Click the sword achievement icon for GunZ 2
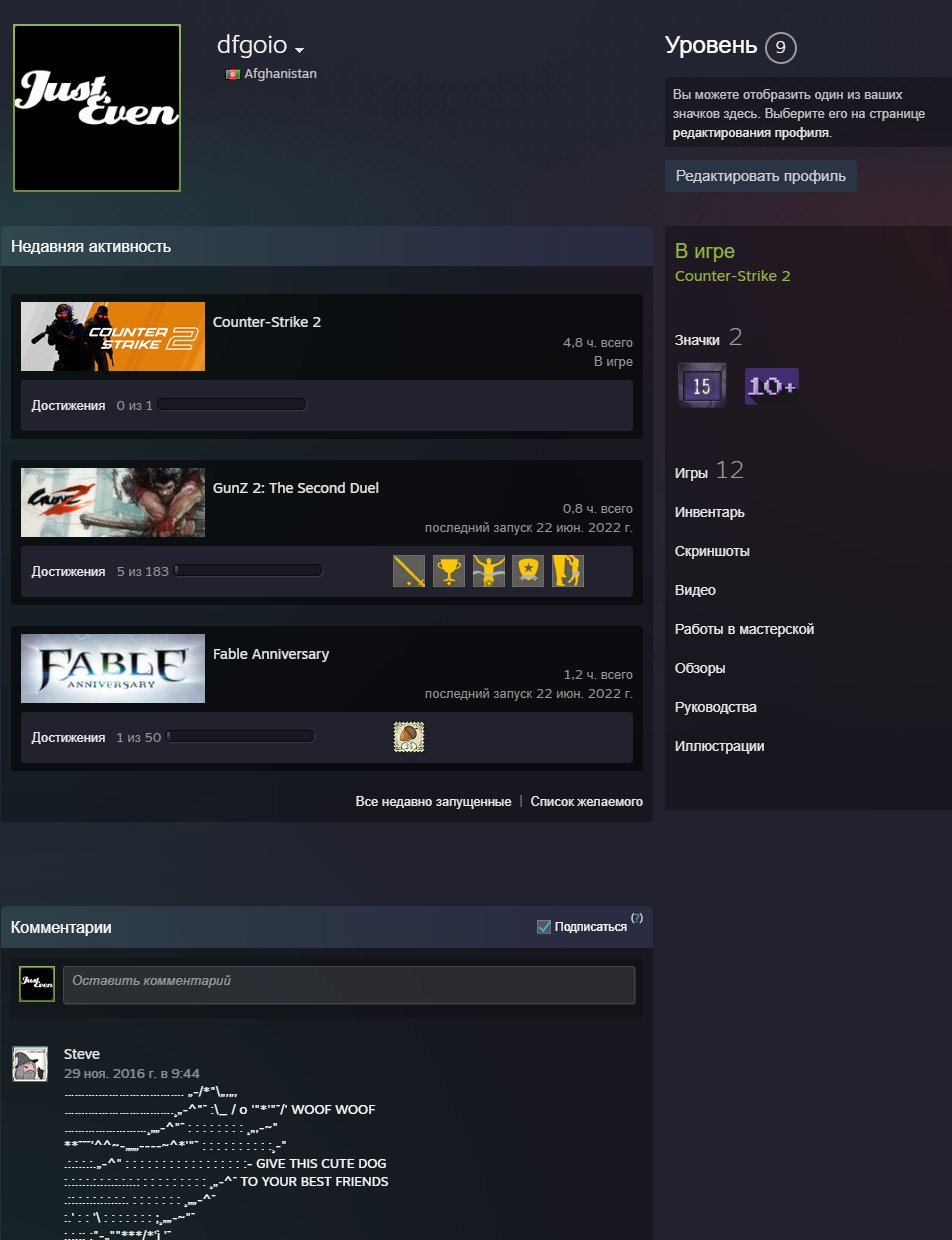This screenshot has height=1240, width=952. tap(409, 571)
